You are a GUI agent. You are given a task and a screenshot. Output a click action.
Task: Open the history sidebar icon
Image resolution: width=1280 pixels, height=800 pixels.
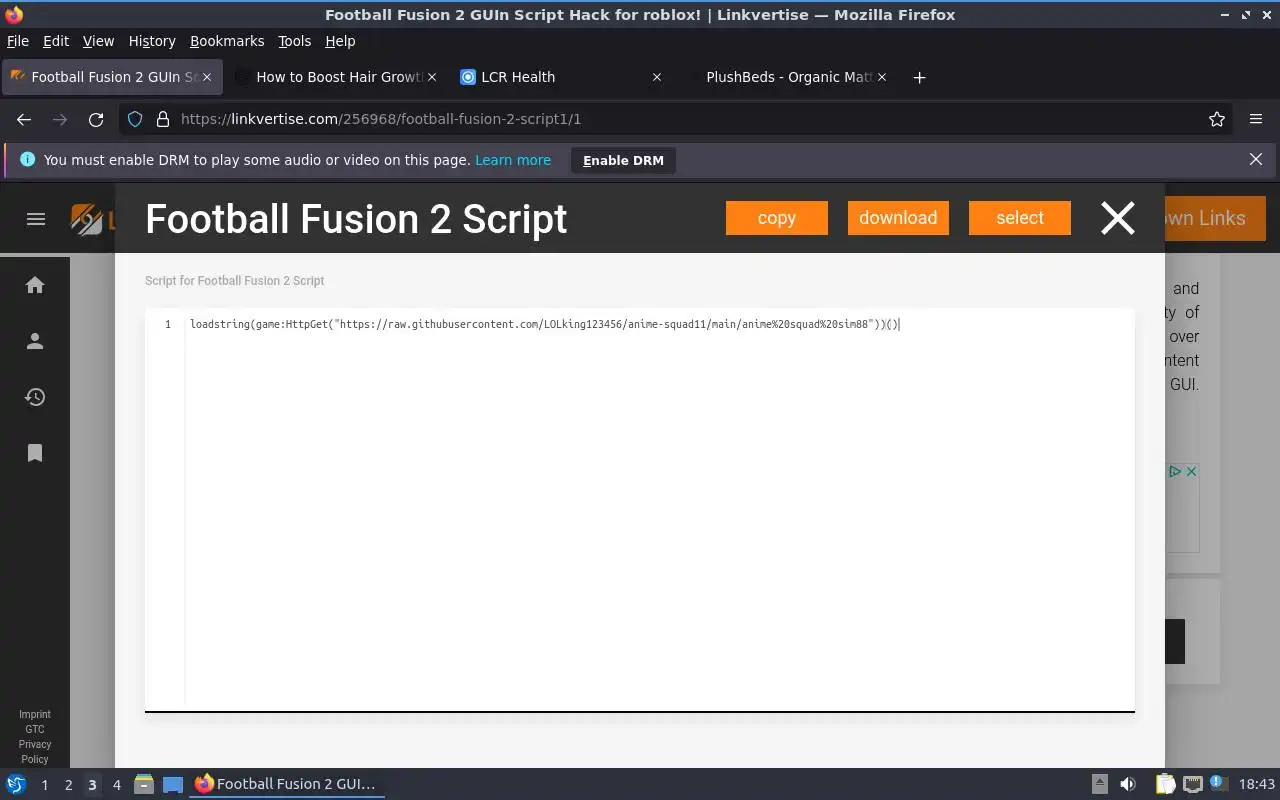pos(35,398)
